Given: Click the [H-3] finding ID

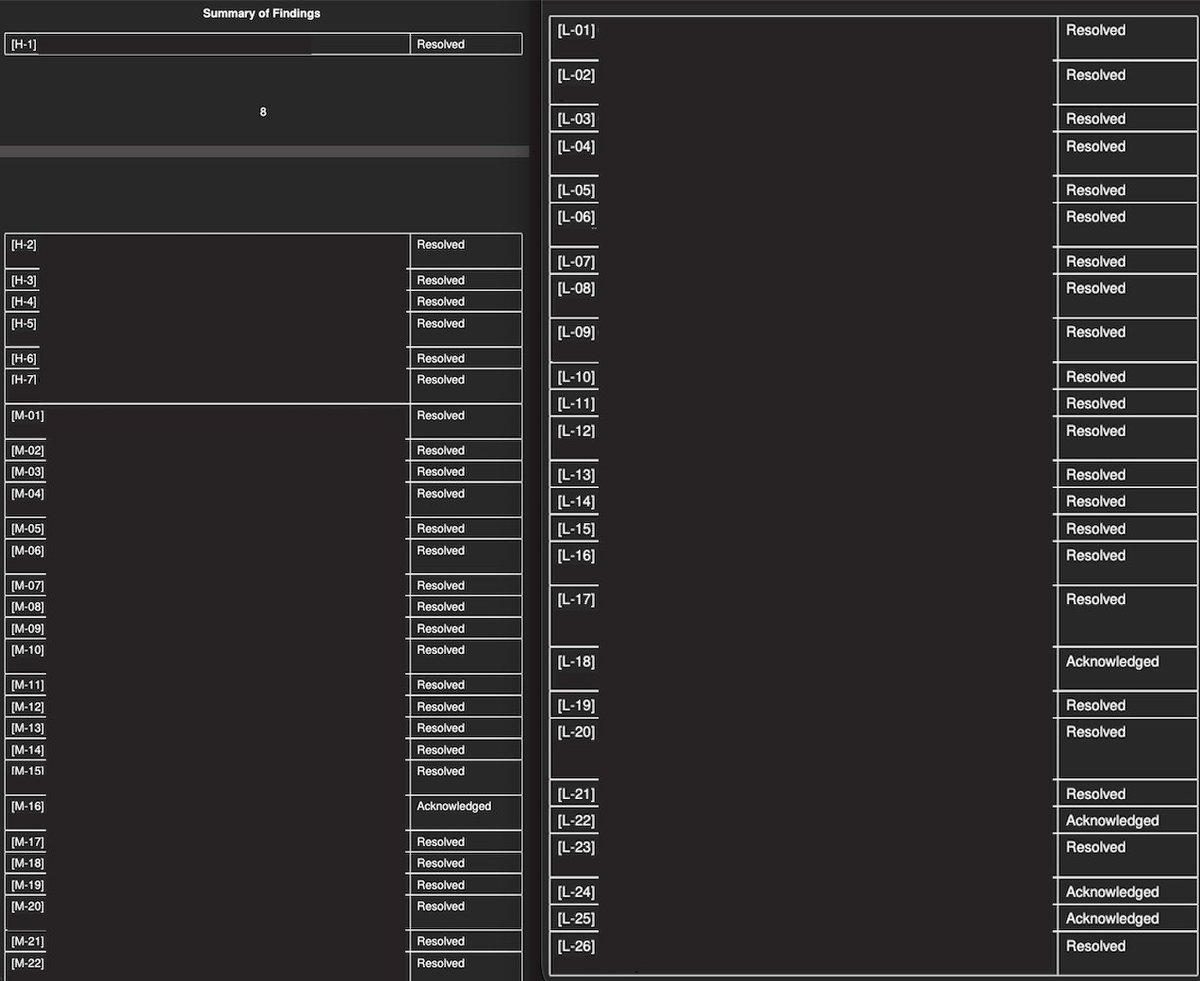Looking at the screenshot, I should point(24,281).
